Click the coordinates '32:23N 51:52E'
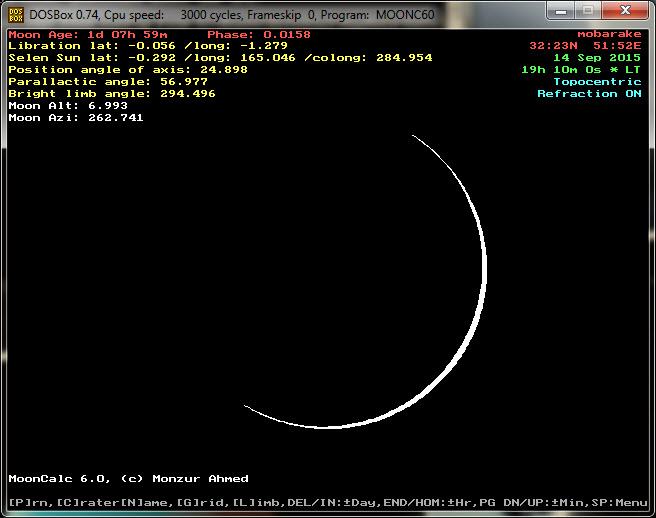The width and height of the screenshot is (656, 518). tap(585, 46)
